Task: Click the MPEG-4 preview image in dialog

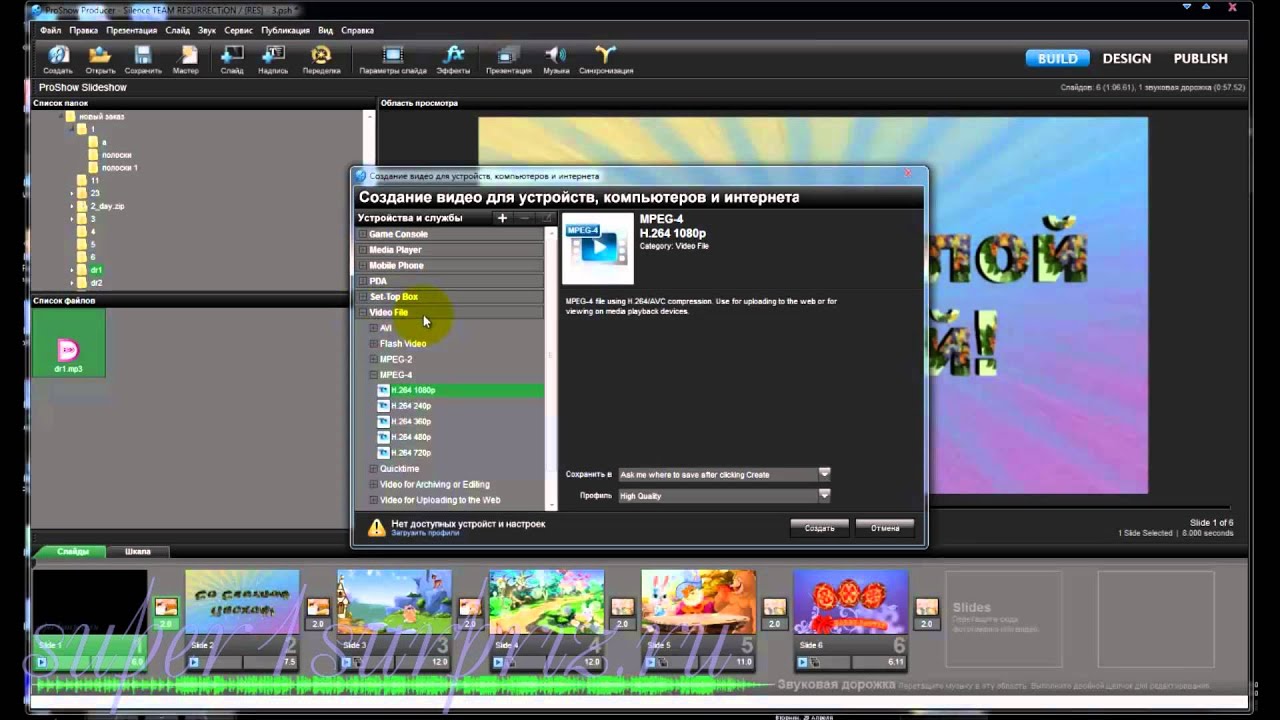Action: (x=598, y=248)
